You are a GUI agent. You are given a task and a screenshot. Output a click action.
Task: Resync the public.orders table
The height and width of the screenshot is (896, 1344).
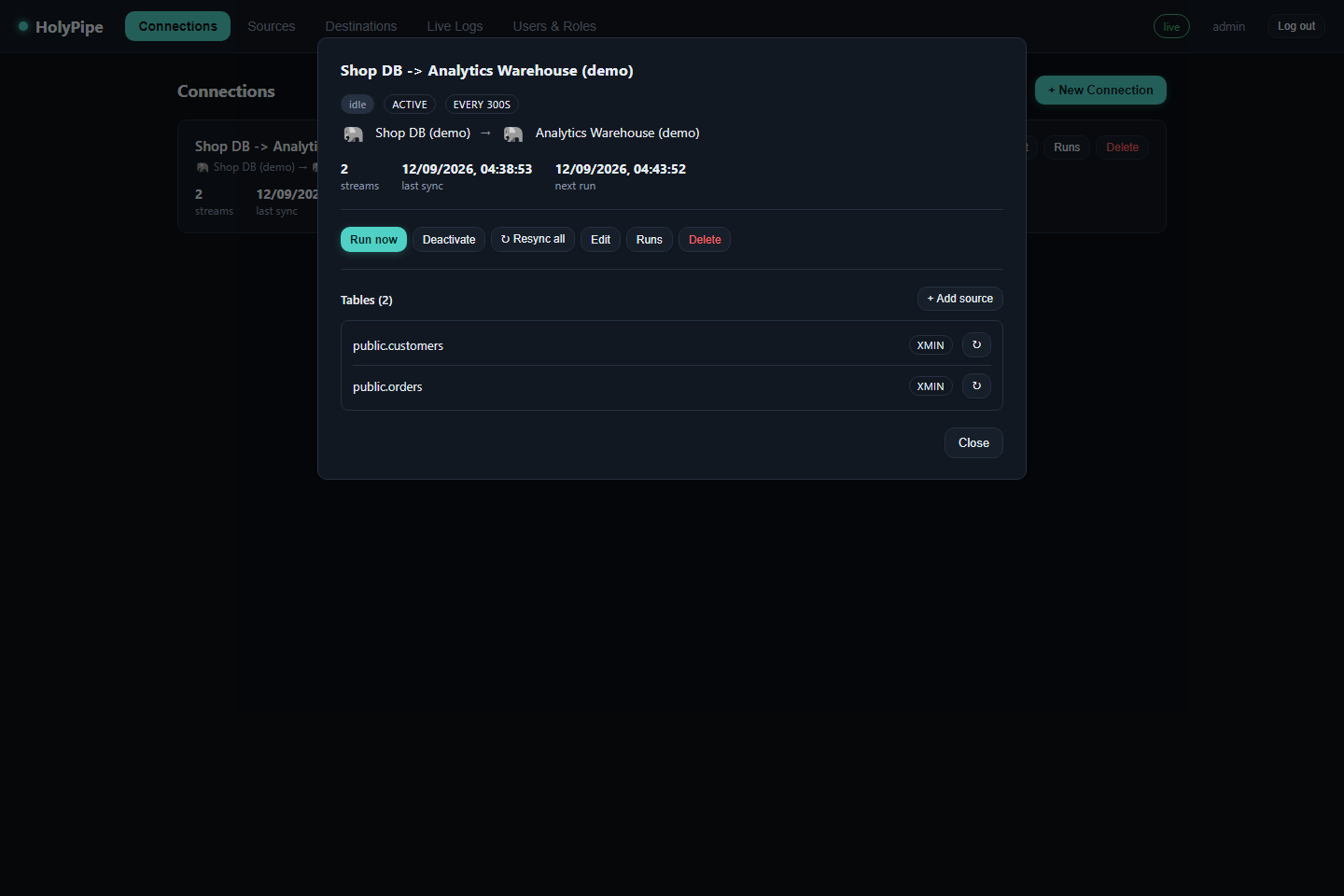[x=976, y=386]
